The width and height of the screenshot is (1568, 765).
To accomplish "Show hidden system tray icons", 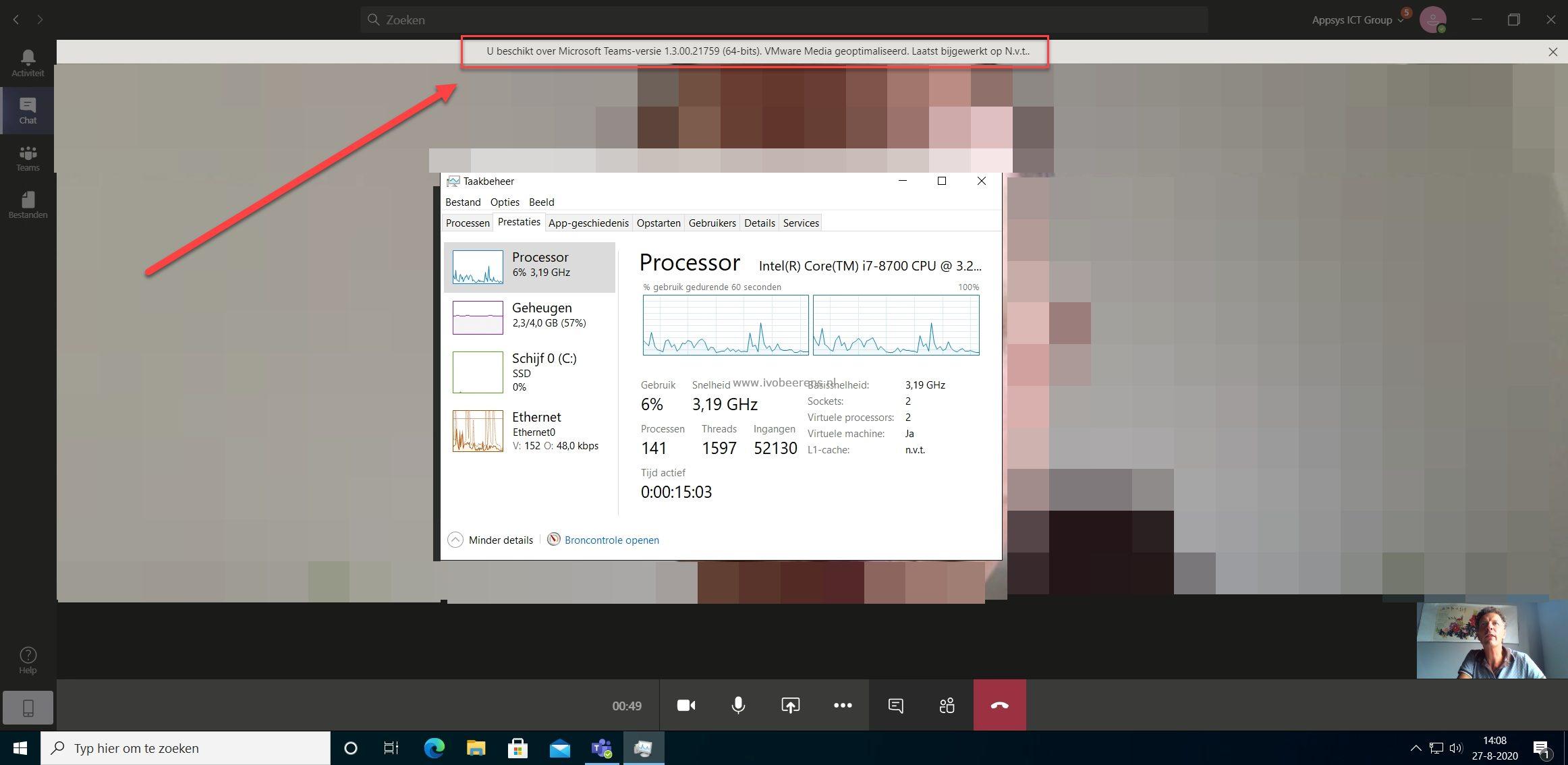I will 1416,748.
